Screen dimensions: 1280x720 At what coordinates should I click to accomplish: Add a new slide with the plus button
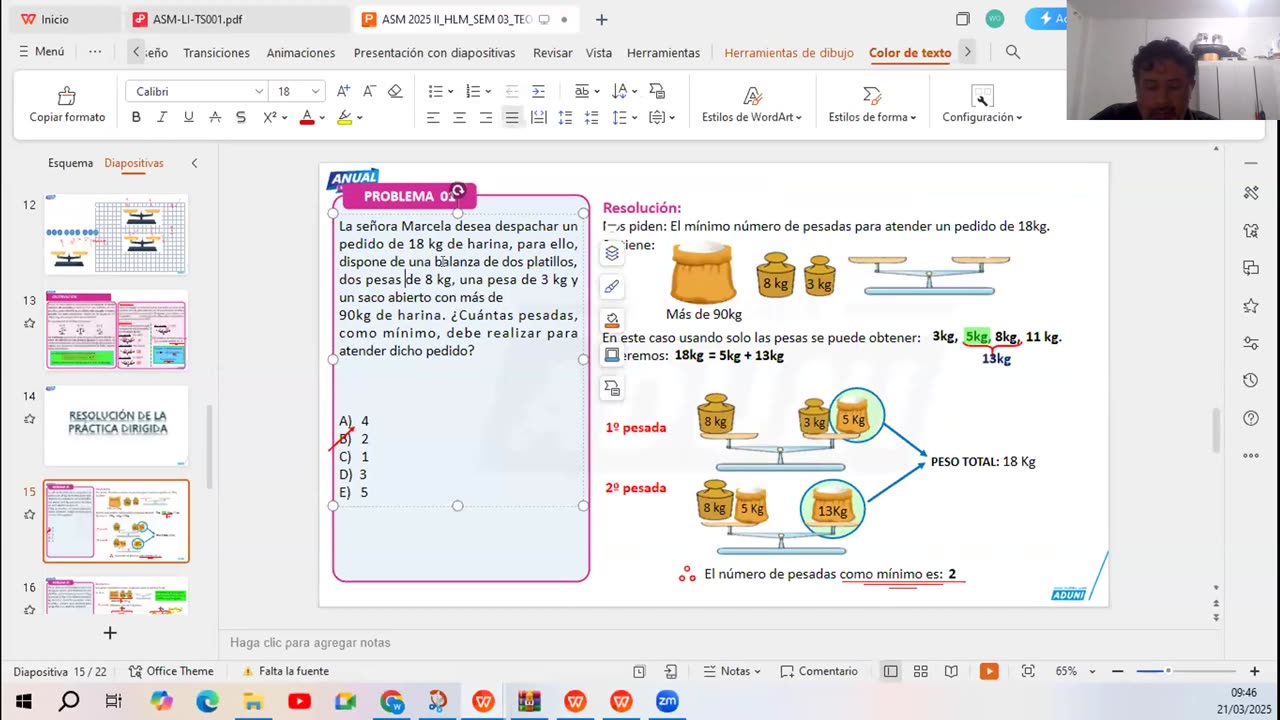pyautogui.click(x=110, y=632)
